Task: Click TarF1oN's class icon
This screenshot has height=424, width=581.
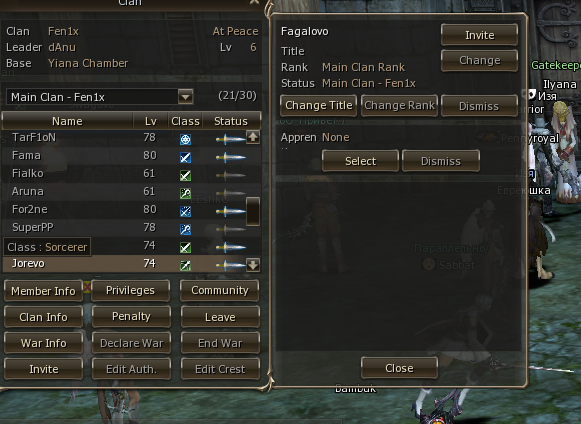Action: [185, 139]
